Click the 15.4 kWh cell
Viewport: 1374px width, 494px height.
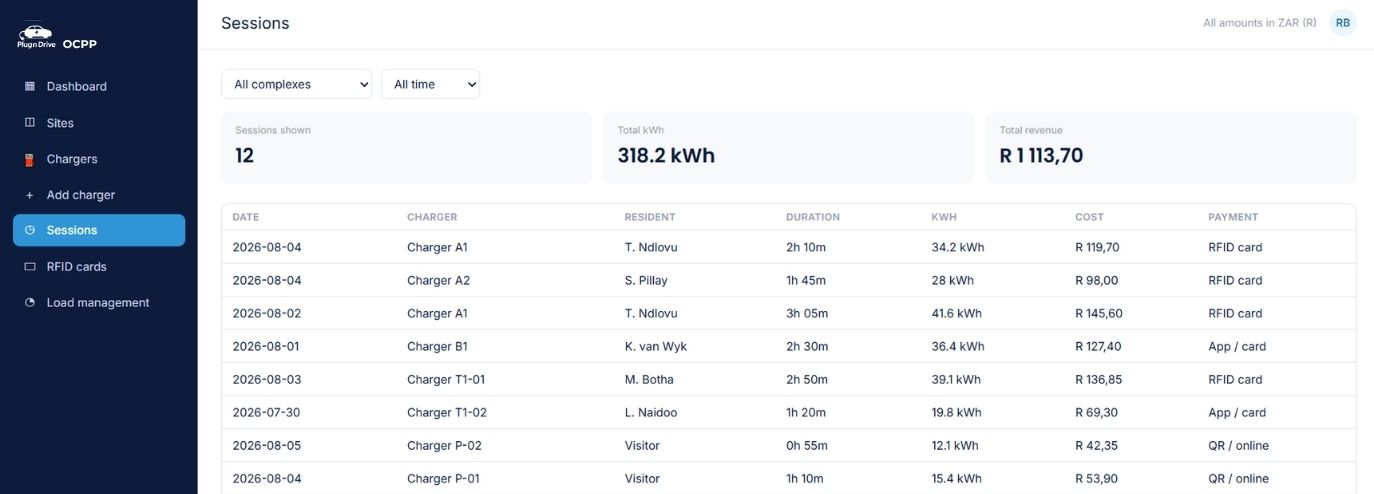click(956, 478)
